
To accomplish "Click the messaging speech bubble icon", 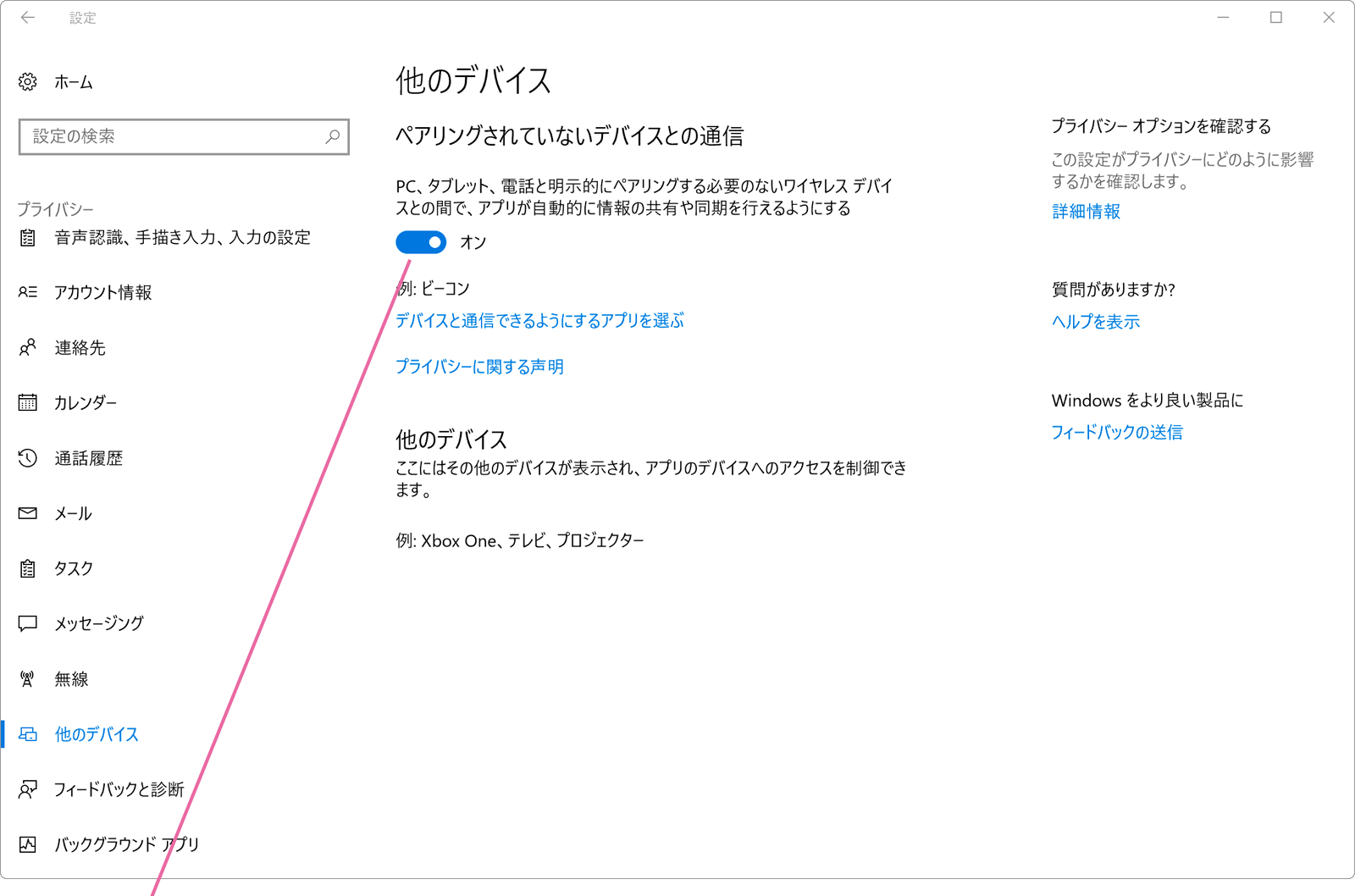I will 28,623.
